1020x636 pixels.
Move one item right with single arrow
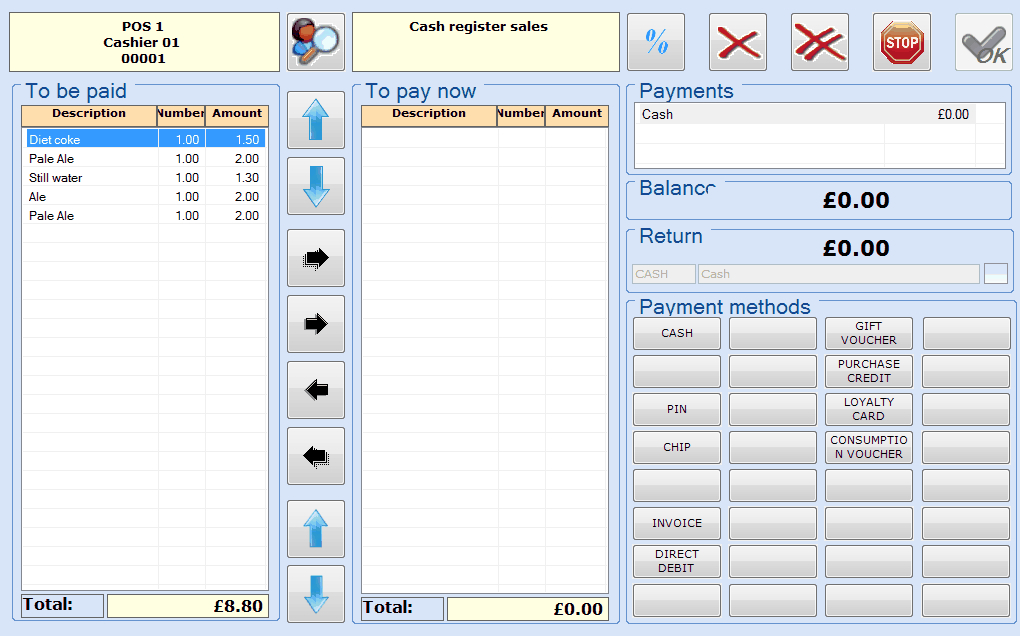(x=316, y=324)
